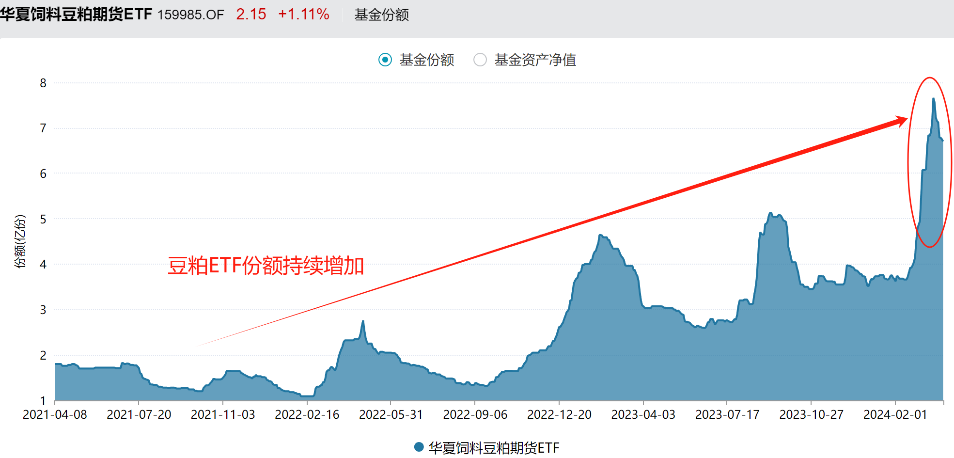Click the x-axis date 2024-02-01
The image size is (954, 458).
coord(895,414)
